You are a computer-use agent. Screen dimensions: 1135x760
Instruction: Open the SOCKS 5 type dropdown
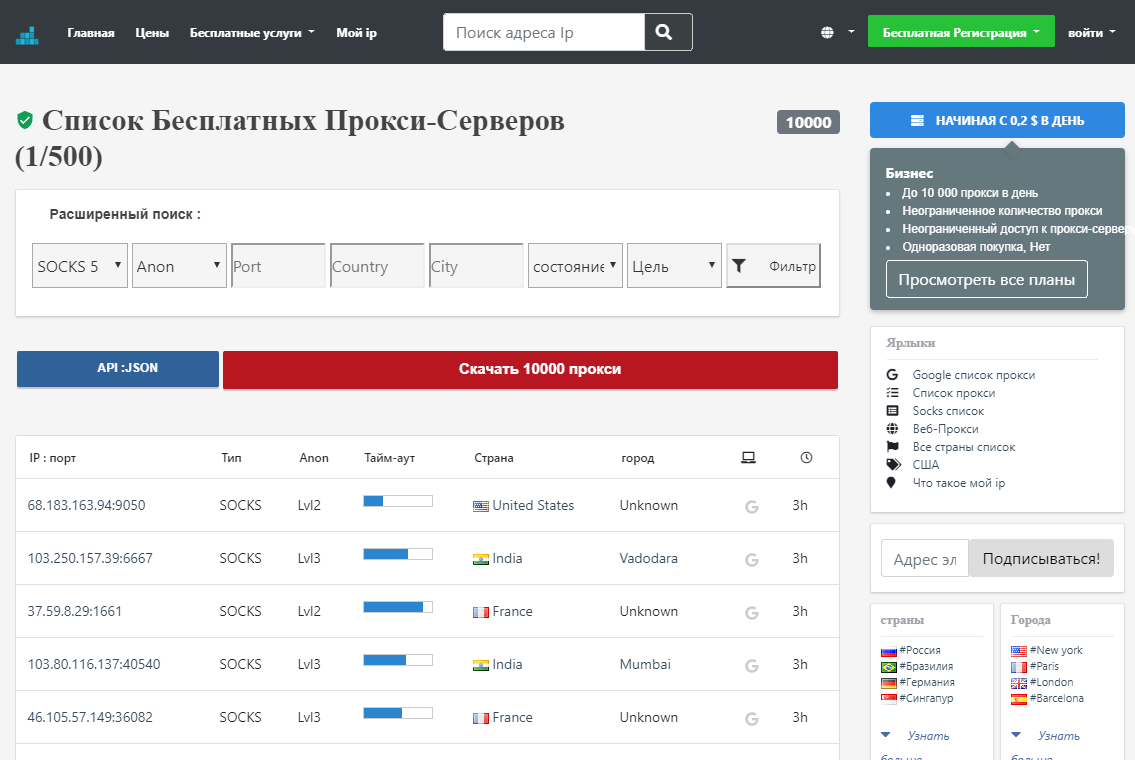tap(80, 266)
